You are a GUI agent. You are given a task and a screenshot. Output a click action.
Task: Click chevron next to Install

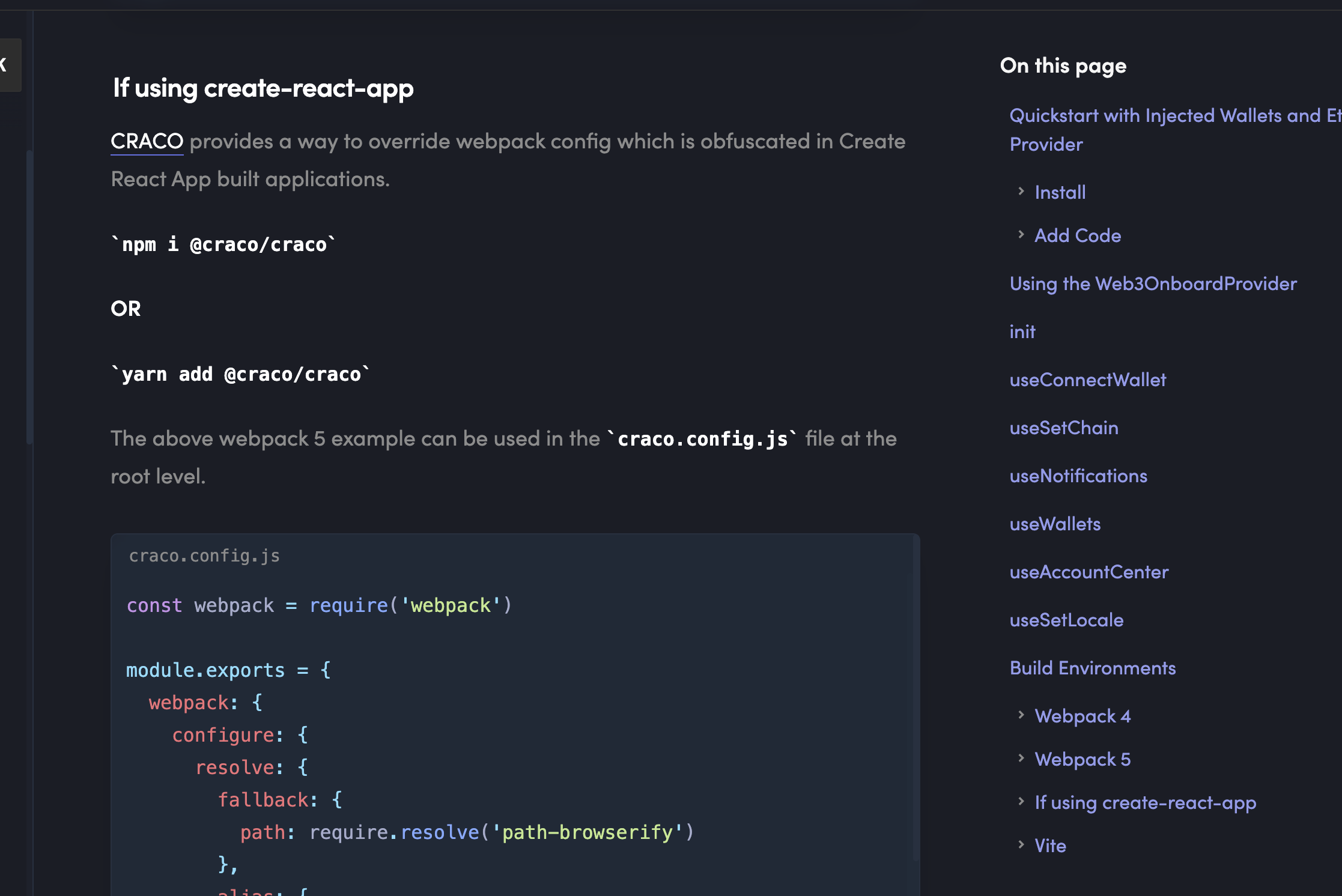(x=1021, y=192)
